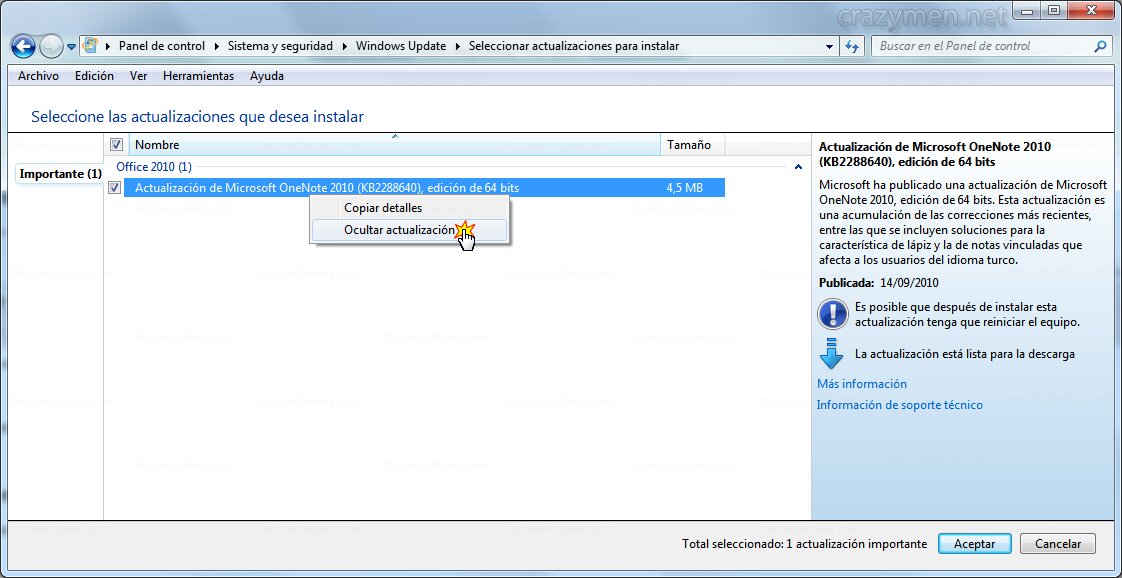Refresh the address bar with the refresh icon
The image size is (1122, 578).
[x=852, y=46]
